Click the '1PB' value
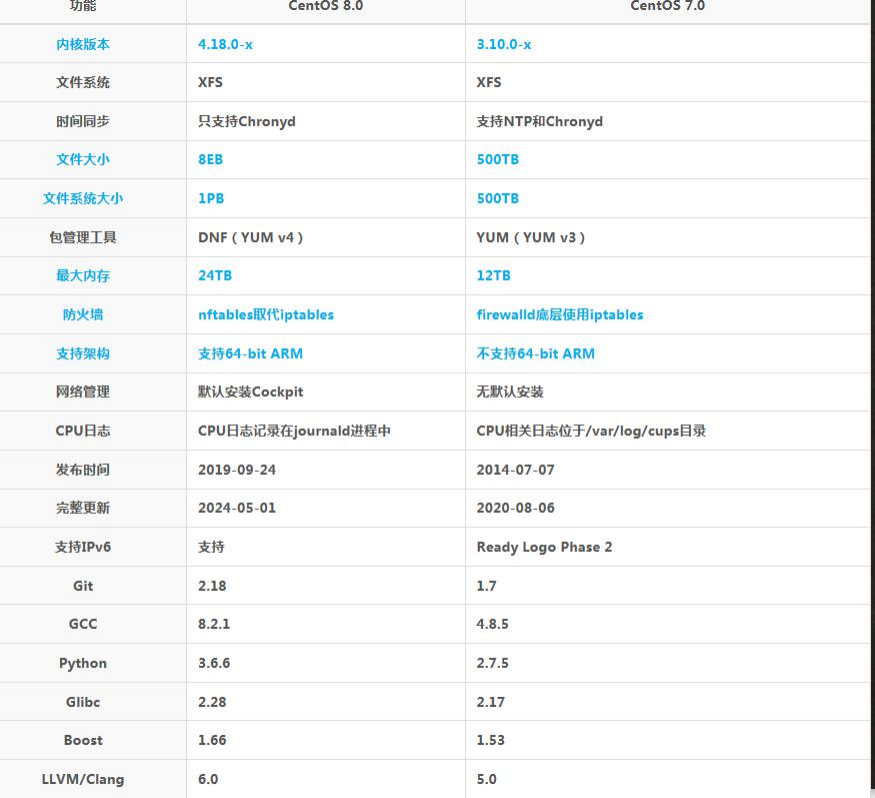 (211, 198)
